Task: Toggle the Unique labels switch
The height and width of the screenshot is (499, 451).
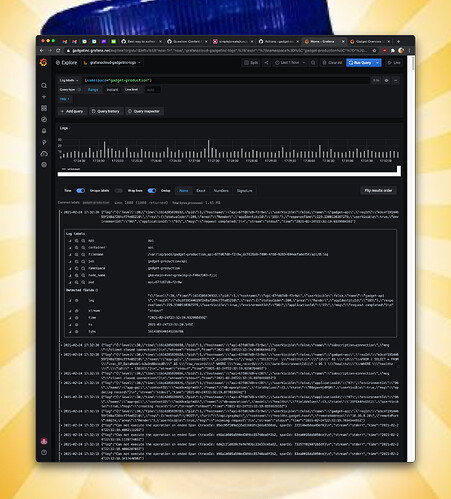Action: coord(119,191)
